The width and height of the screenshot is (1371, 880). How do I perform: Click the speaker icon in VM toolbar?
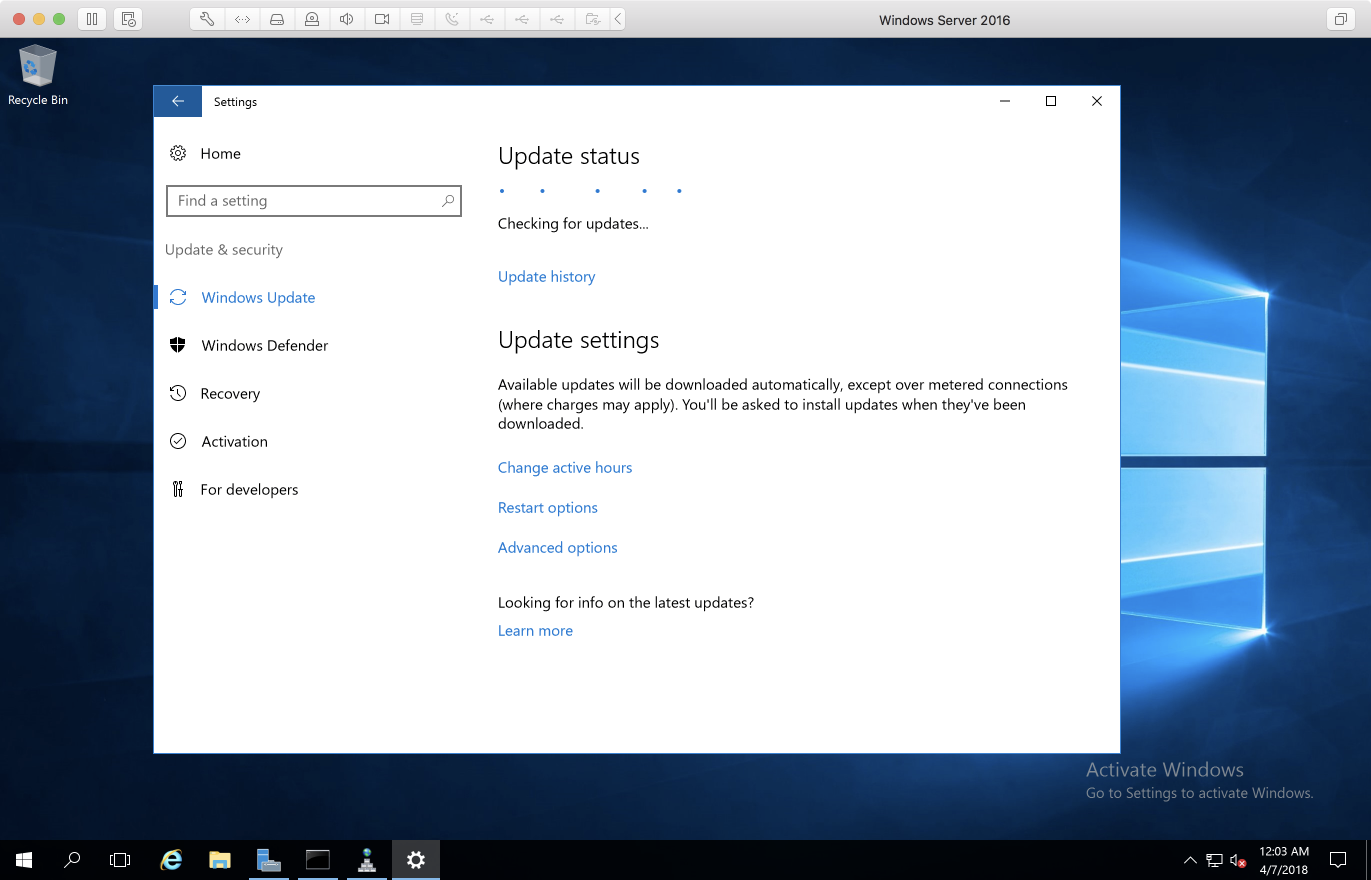pos(346,19)
